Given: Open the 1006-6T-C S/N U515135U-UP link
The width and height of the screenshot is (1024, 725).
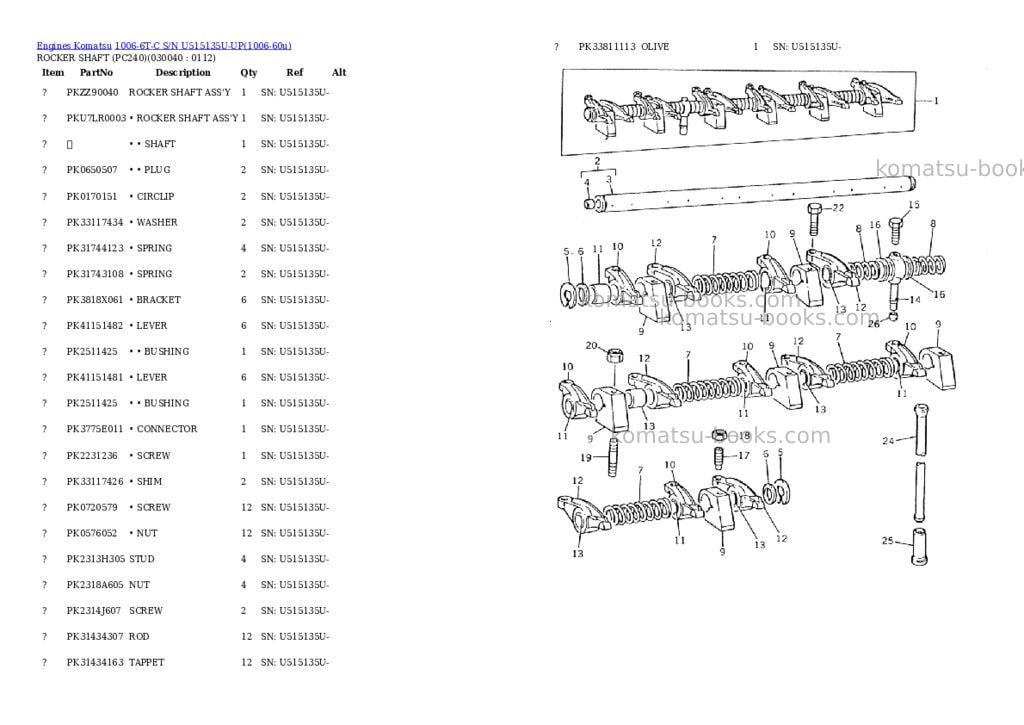Looking at the screenshot, I should [203, 46].
